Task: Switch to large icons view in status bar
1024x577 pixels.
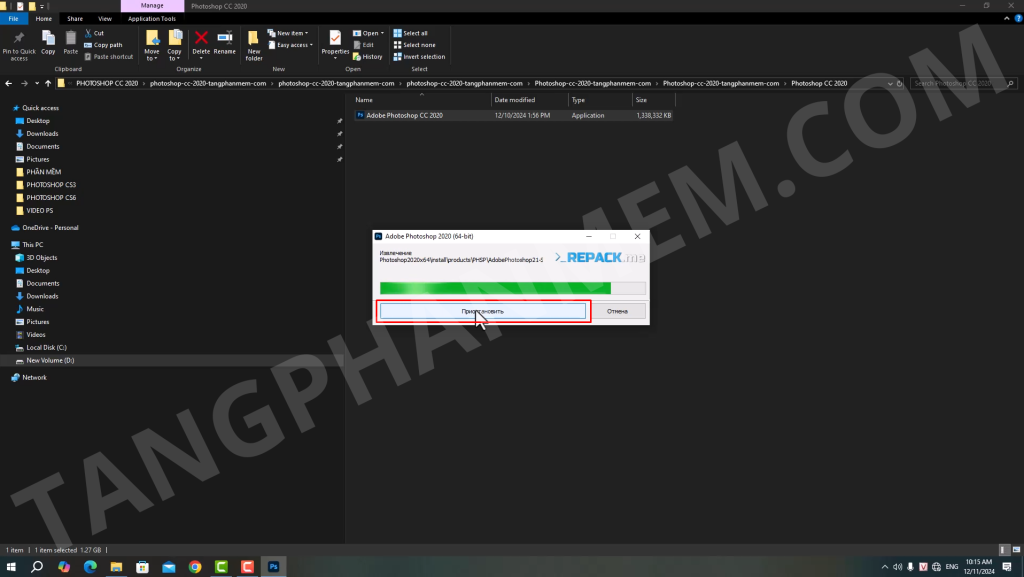Action: 1015,550
